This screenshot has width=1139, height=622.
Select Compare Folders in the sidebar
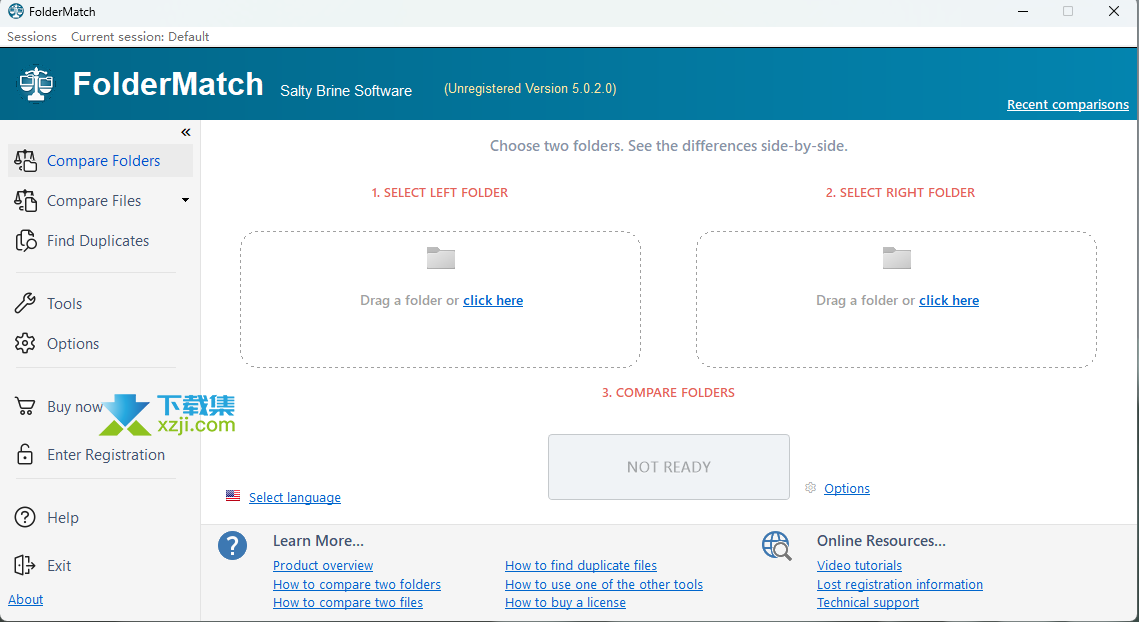pyautogui.click(x=100, y=161)
